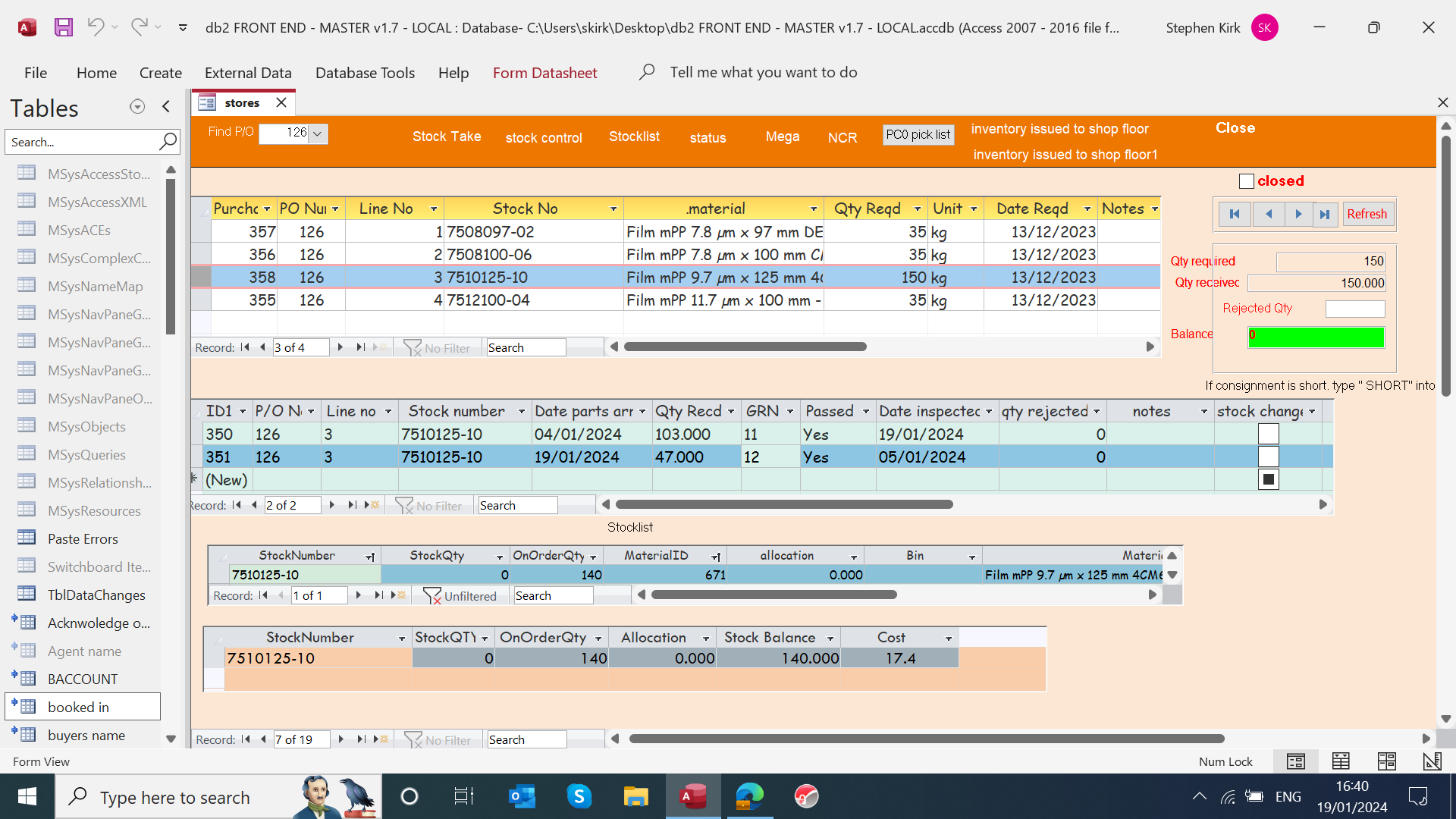Click next record arrow beside Refresh
This screenshot has width=1456, height=819.
tap(1298, 214)
